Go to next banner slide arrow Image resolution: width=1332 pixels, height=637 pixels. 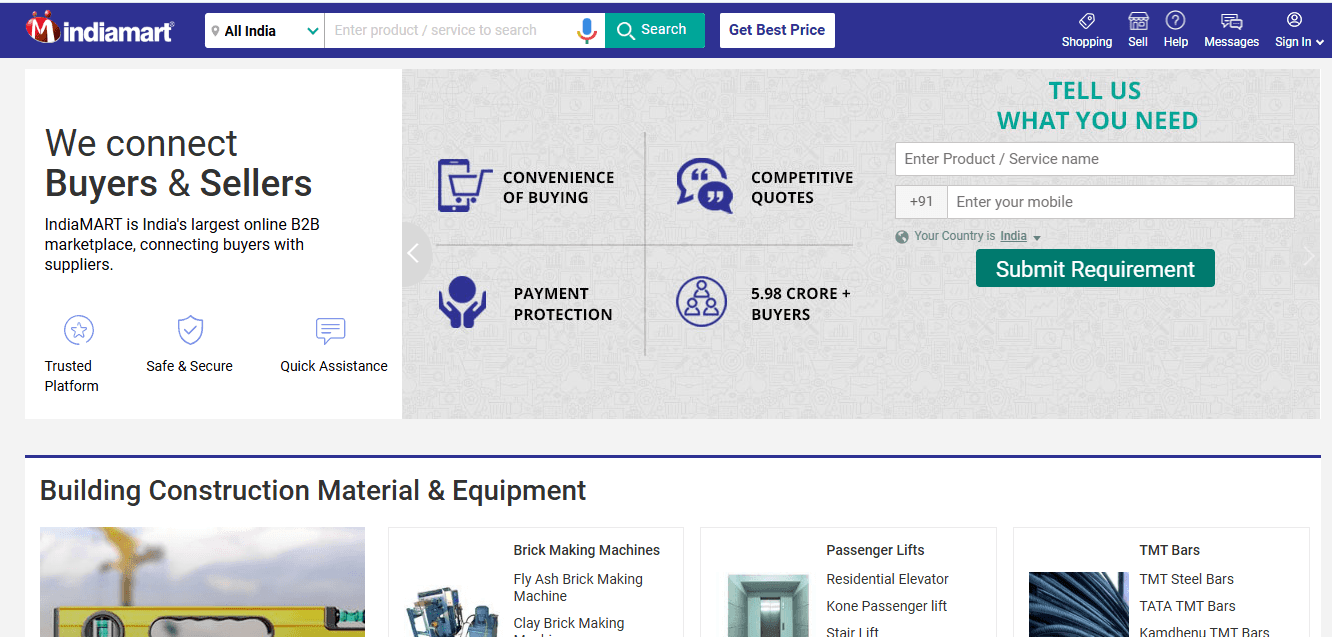[1309, 255]
